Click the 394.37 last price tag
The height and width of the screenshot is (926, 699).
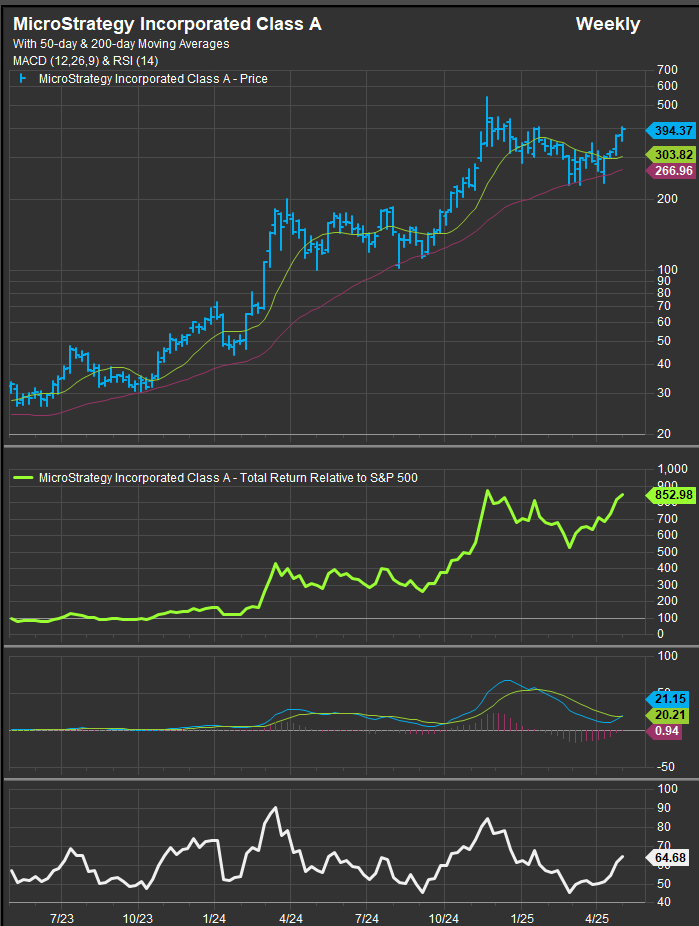[671, 131]
